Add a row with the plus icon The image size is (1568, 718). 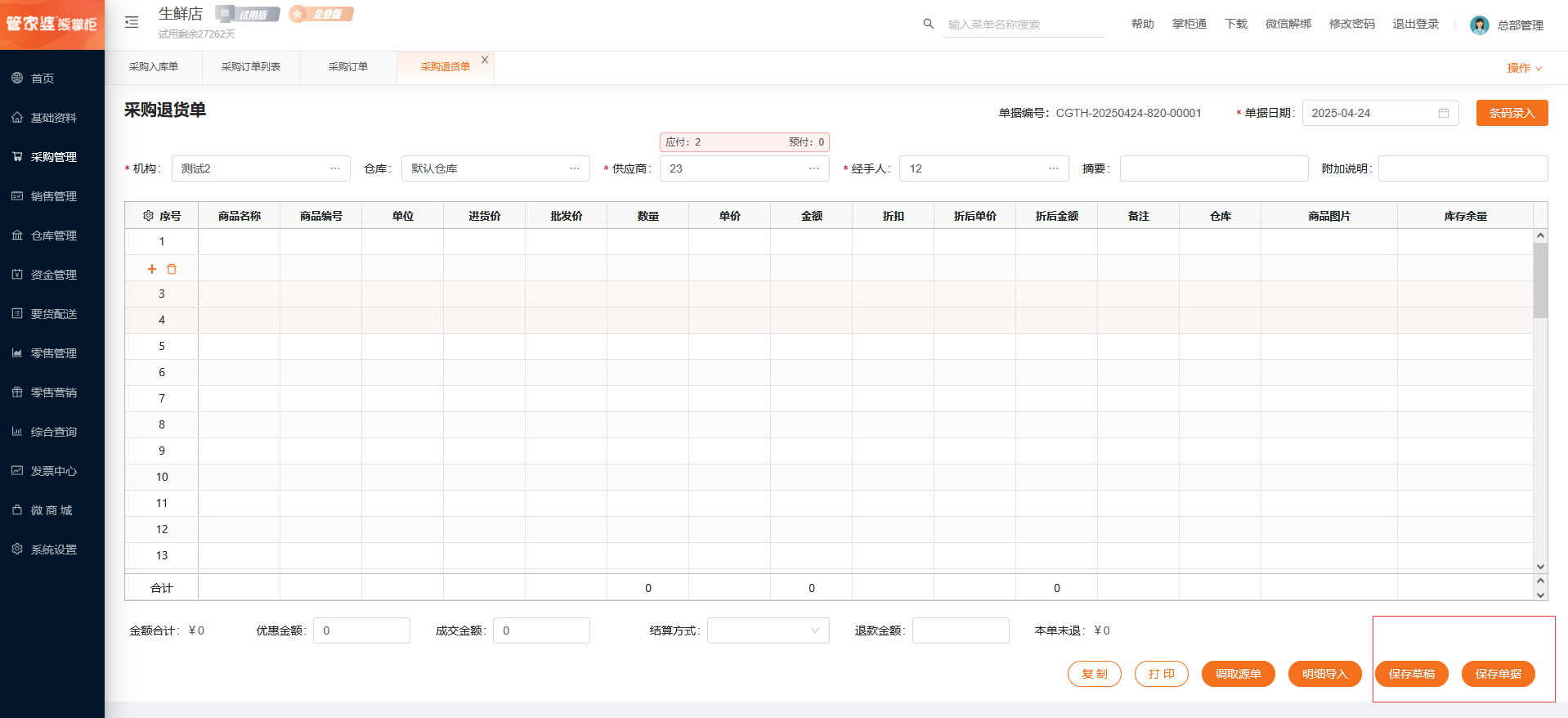pyautogui.click(x=151, y=269)
